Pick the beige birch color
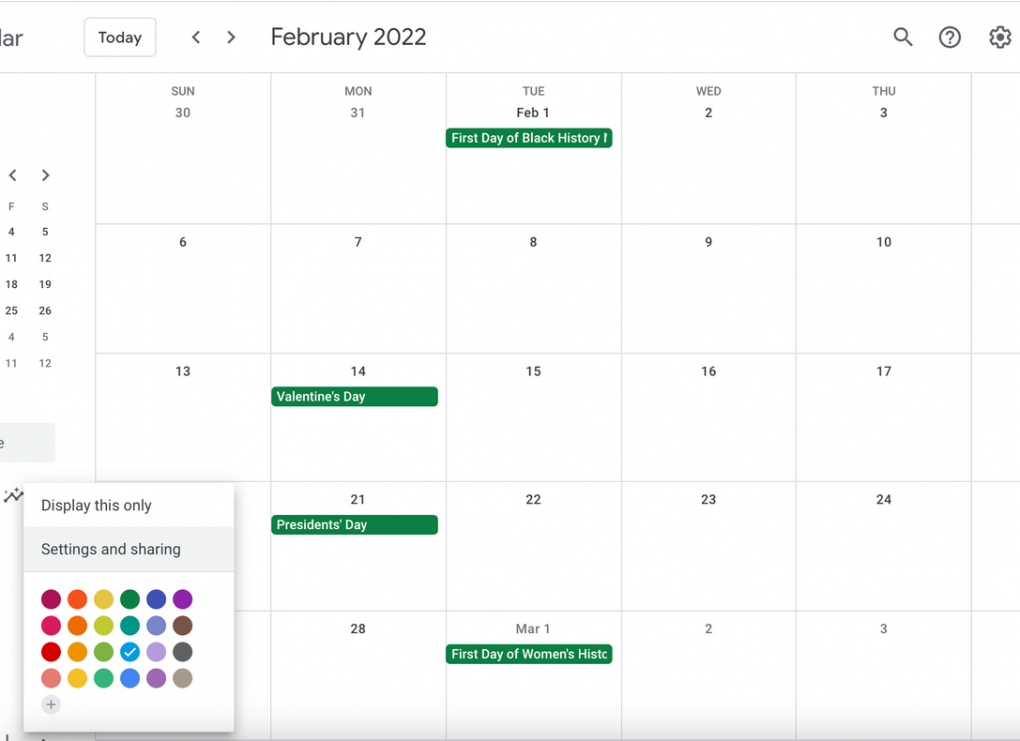The width and height of the screenshot is (1020, 741). [183, 678]
